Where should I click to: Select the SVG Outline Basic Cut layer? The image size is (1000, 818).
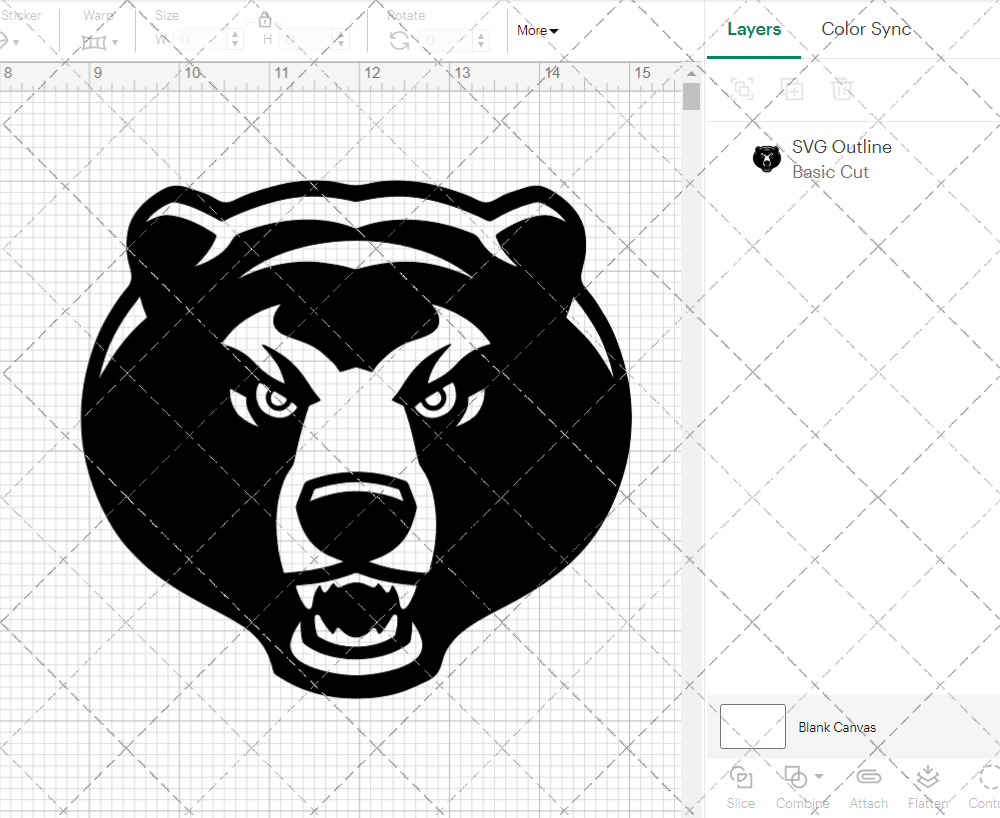(x=842, y=159)
